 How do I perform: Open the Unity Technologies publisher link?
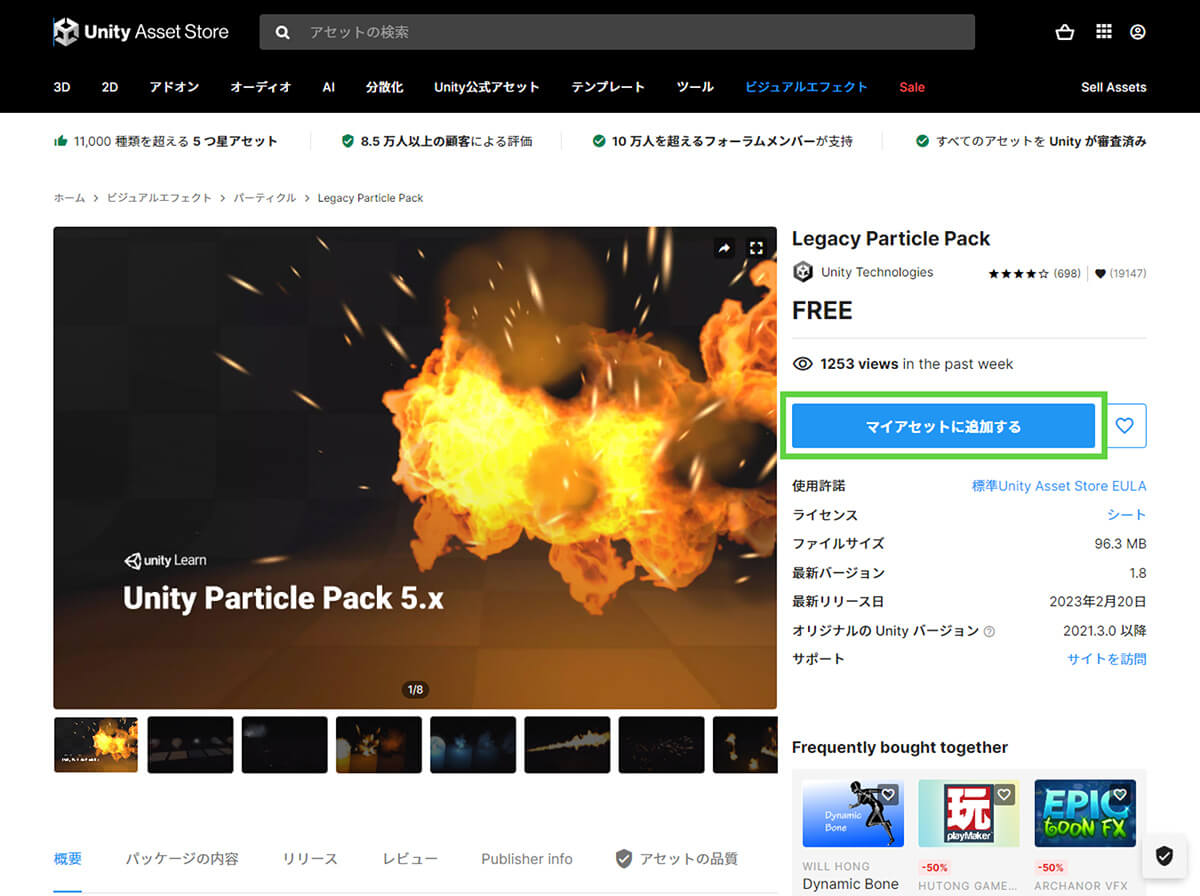click(877, 272)
